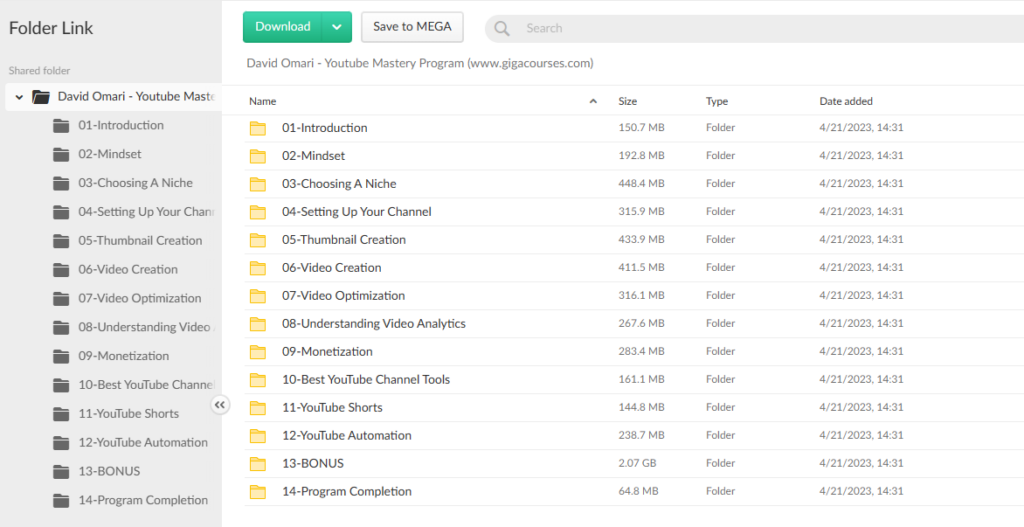Click sidebar folder icon for 02-Mindset
Screen dimensions: 1024x527
(x=61, y=155)
